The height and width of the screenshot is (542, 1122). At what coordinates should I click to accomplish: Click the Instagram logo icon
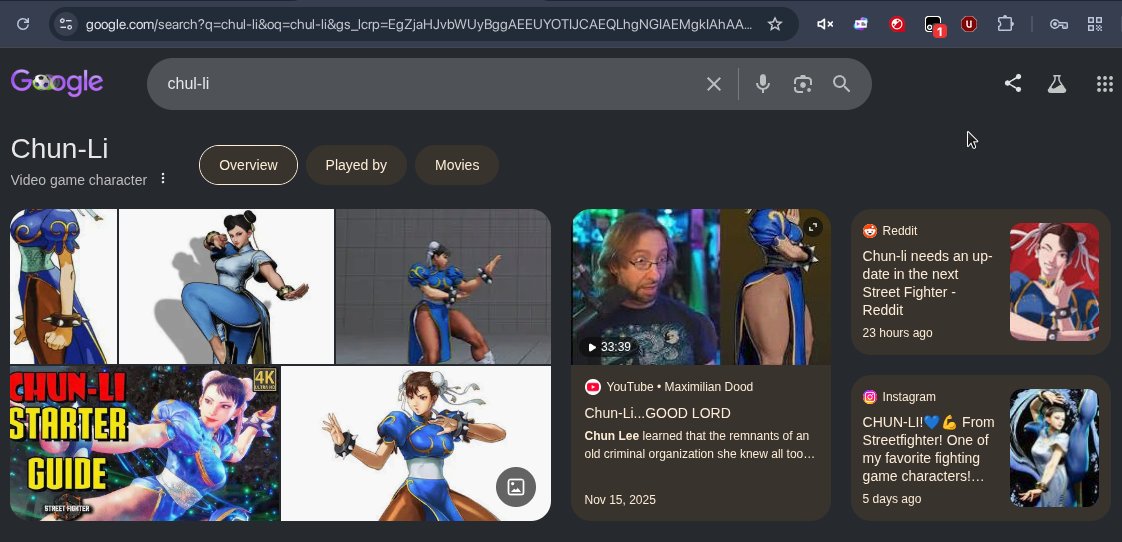[x=869, y=397]
